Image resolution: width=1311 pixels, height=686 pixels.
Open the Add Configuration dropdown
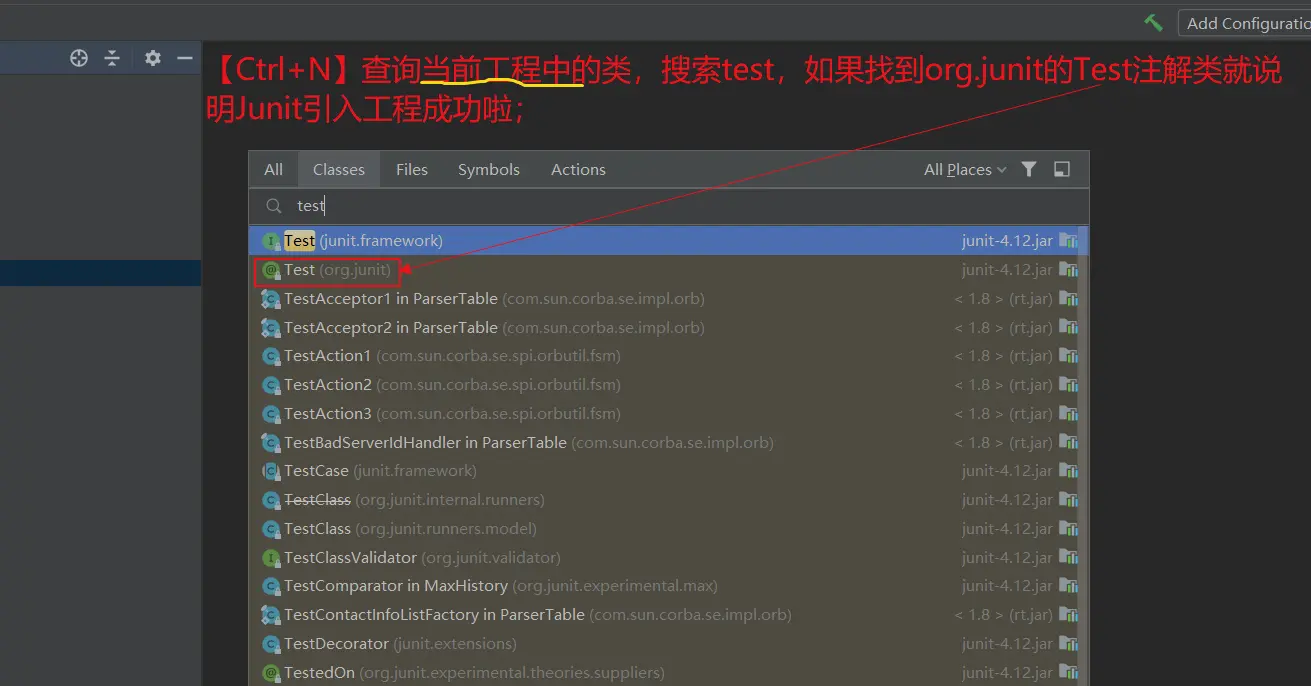(x=1245, y=23)
